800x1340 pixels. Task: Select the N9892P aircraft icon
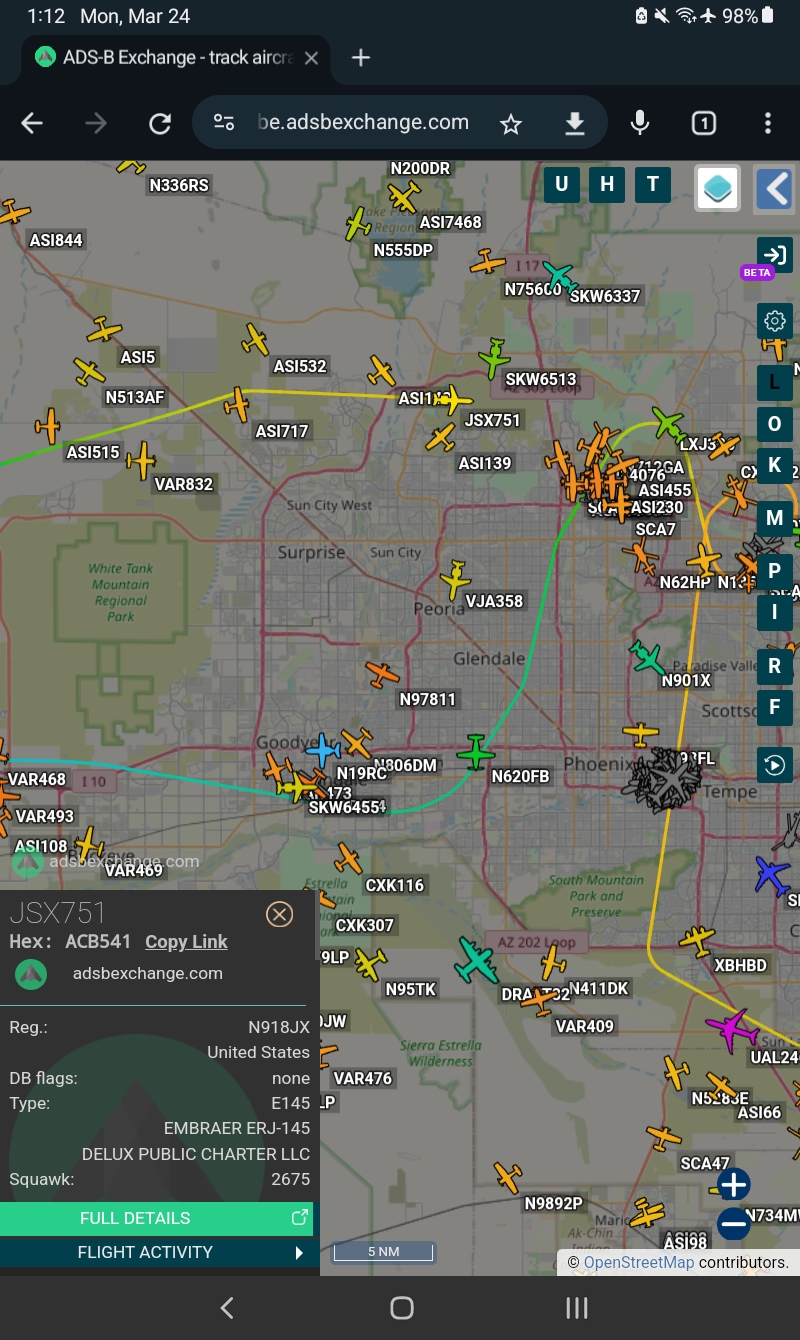508,1177
